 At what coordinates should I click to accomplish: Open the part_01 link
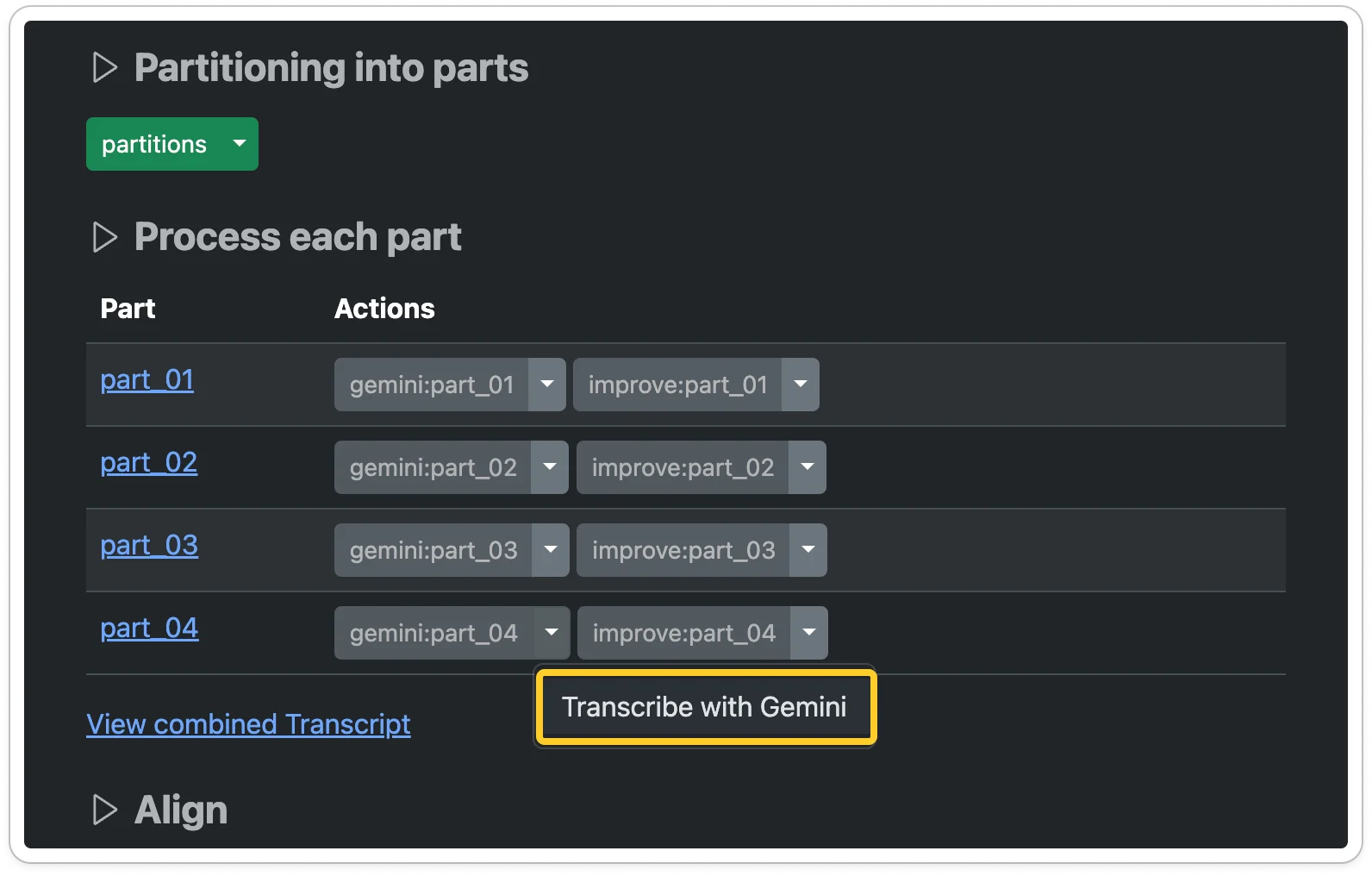(x=147, y=379)
